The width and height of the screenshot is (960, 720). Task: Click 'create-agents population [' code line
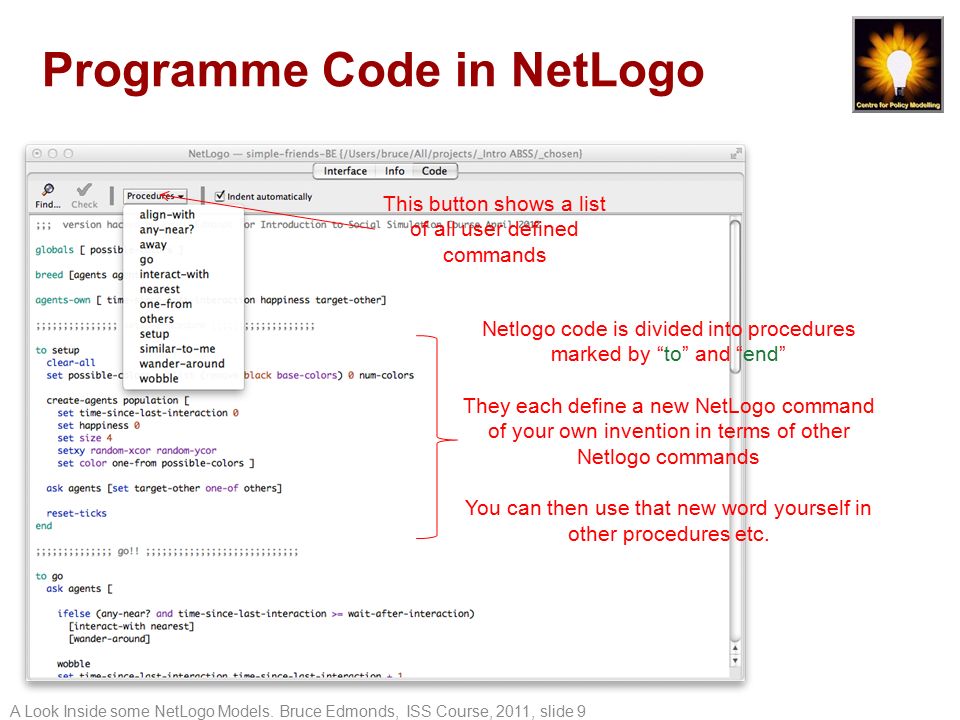[118, 400]
